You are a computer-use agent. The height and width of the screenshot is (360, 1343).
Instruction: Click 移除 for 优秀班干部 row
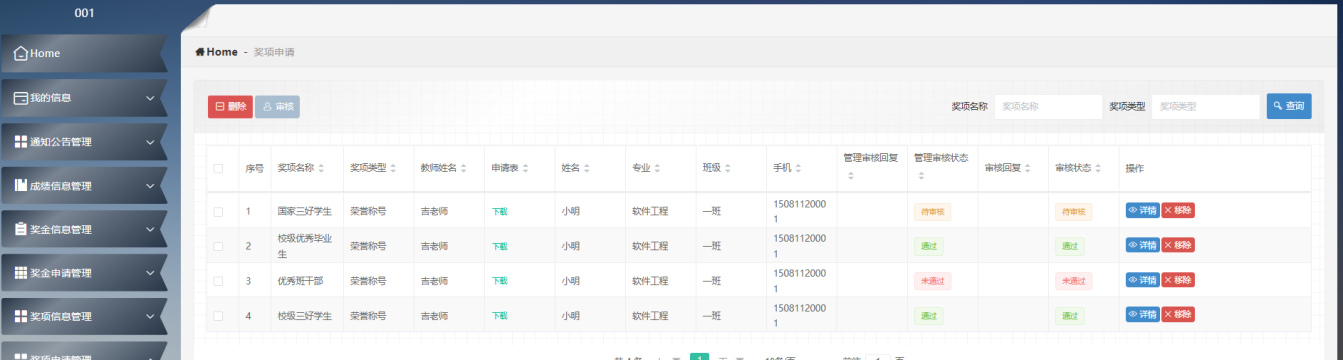click(x=1178, y=280)
